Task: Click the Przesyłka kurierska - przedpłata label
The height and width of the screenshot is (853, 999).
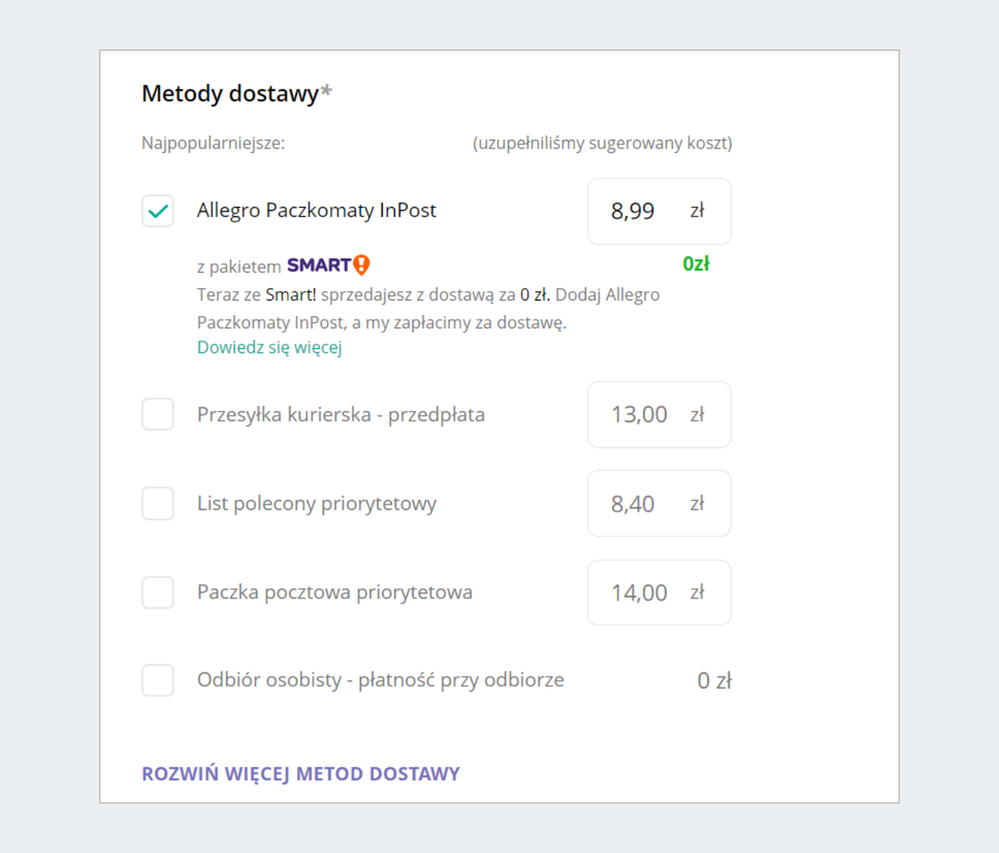Action: pos(340,414)
